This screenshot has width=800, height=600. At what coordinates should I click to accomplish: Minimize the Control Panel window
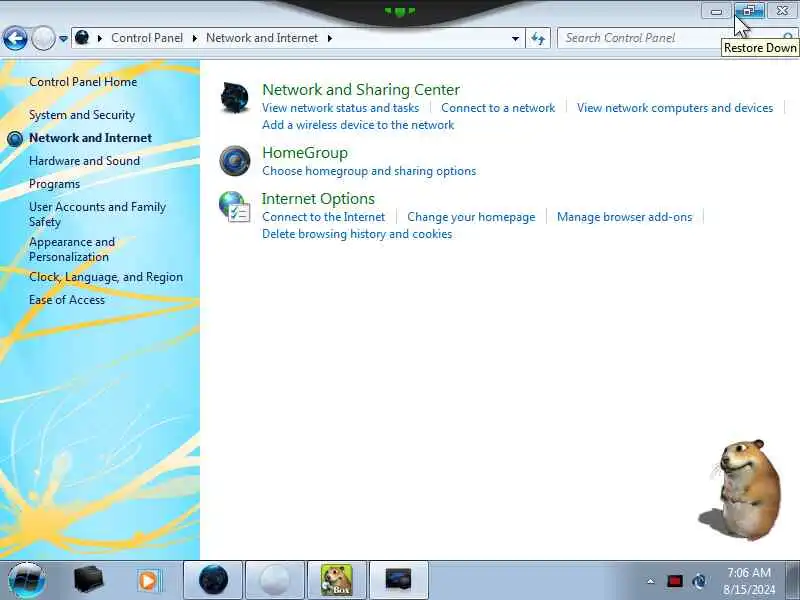tap(716, 11)
